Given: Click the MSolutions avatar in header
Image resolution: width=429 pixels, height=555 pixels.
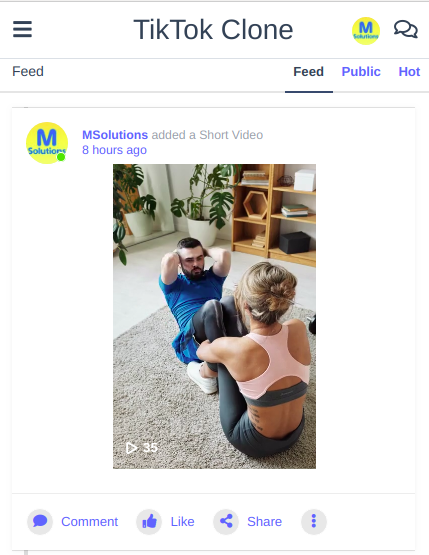Looking at the screenshot, I should click(366, 31).
